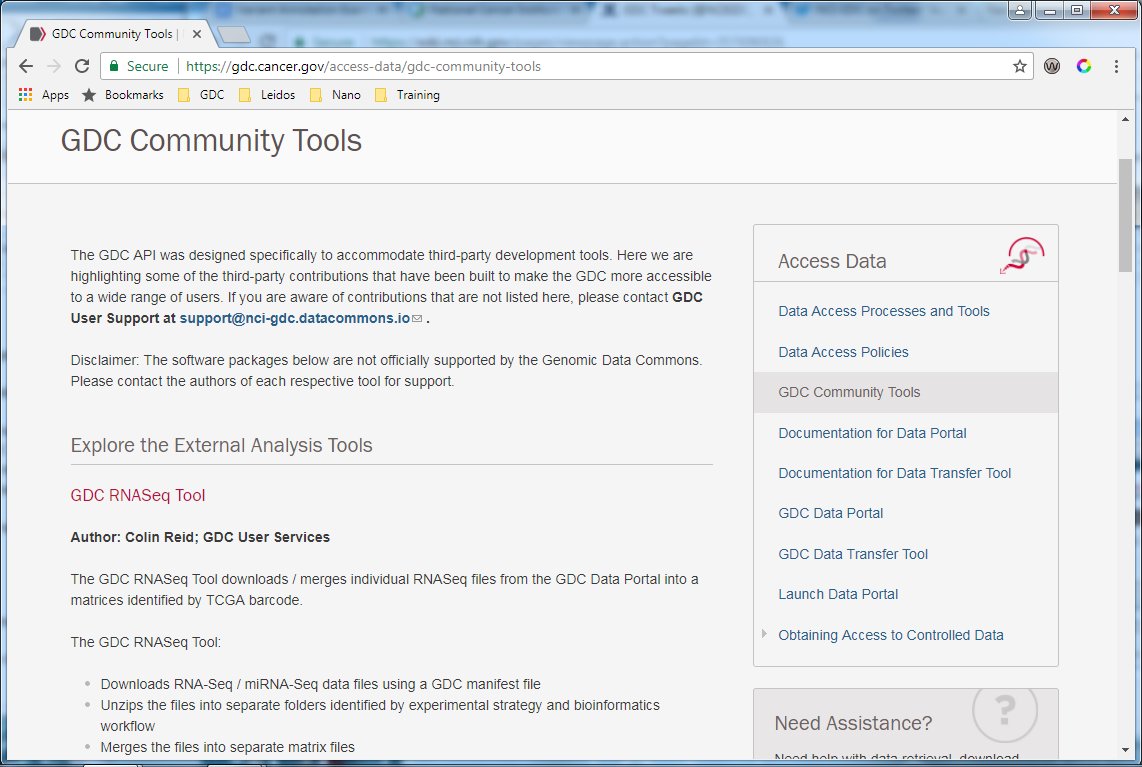Open Bookmarks star in bookmarks bar
Viewport: 1142px width, 767px height.
coord(123,95)
